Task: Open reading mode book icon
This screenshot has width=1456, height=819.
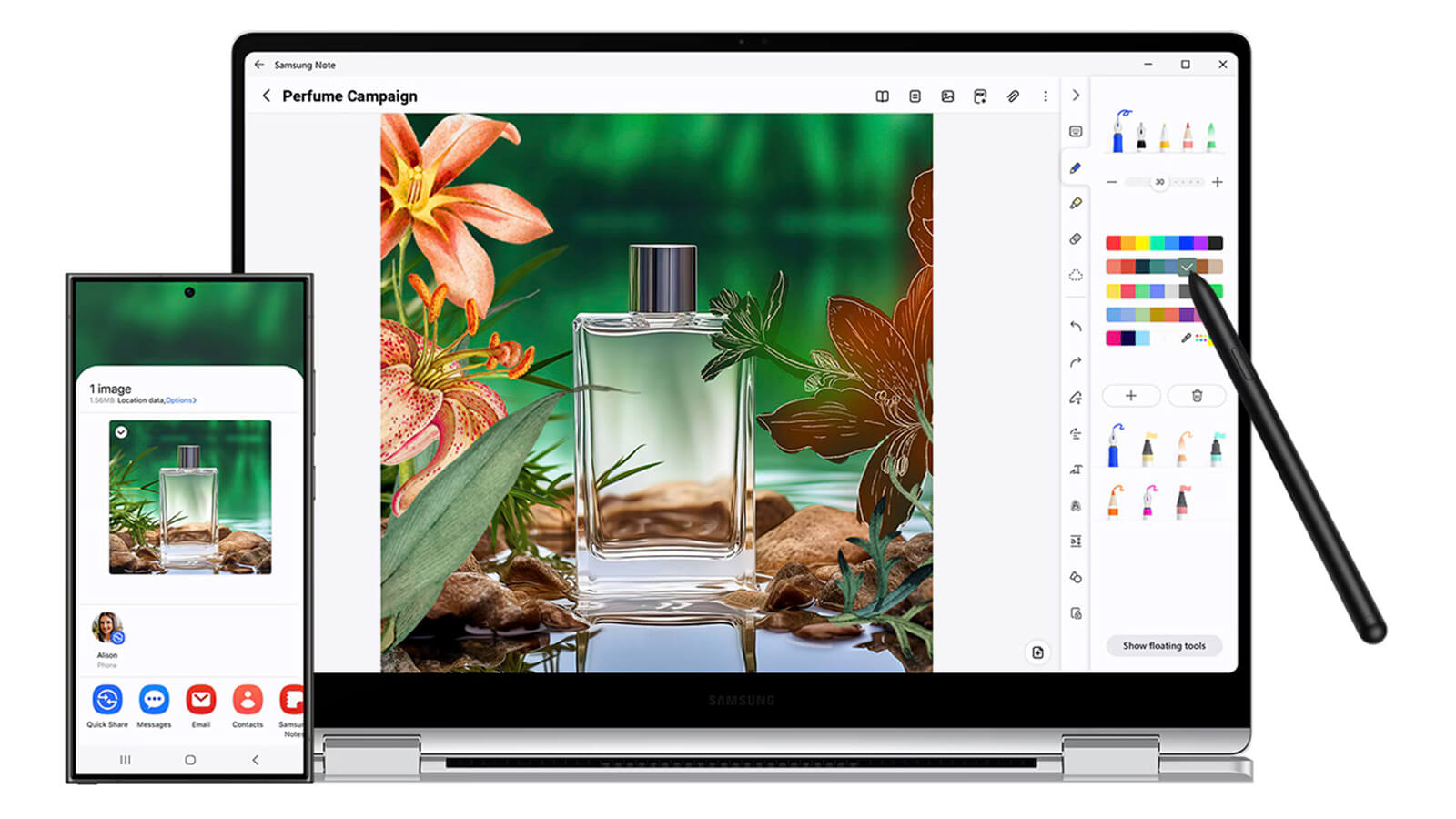Action: pos(882,96)
